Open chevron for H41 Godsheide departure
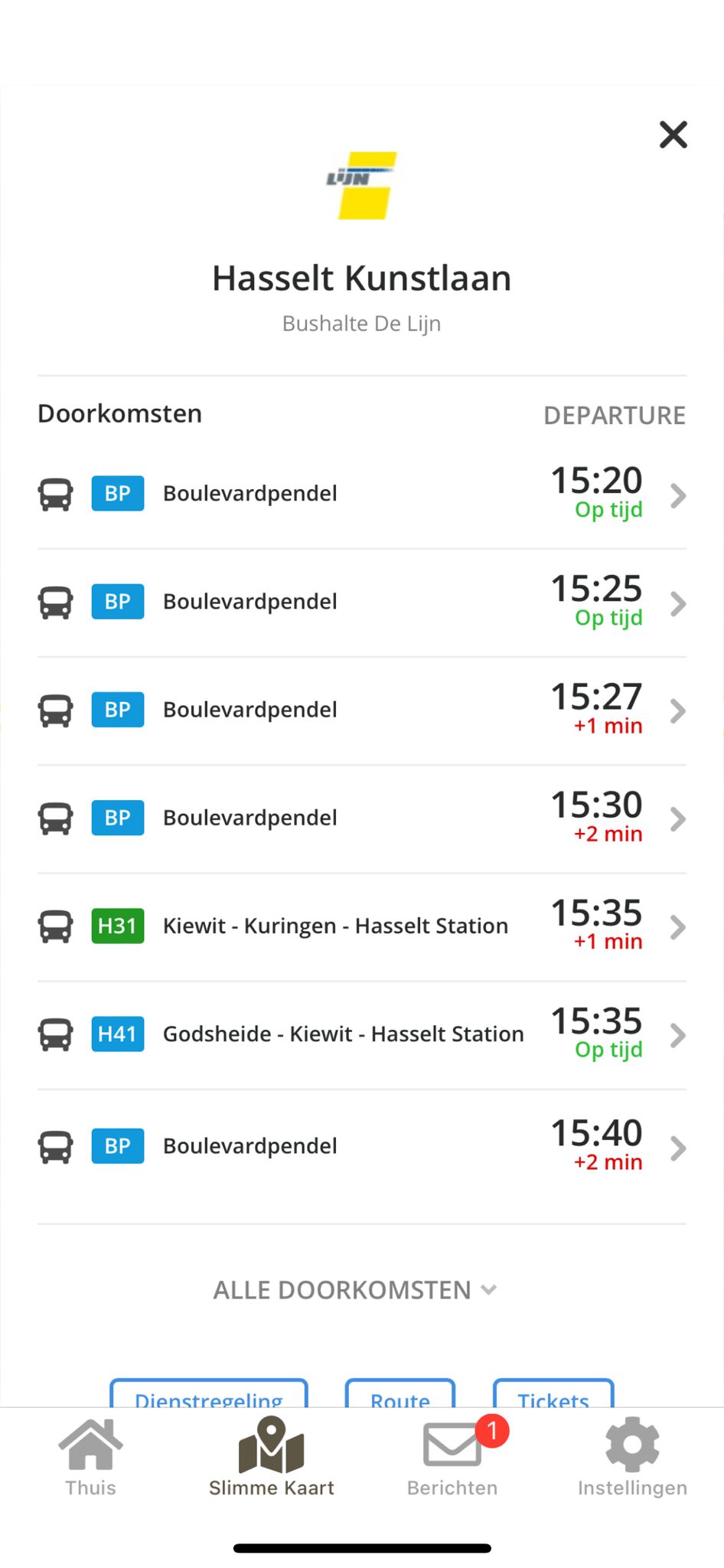724x1568 pixels. pos(677,1035)
